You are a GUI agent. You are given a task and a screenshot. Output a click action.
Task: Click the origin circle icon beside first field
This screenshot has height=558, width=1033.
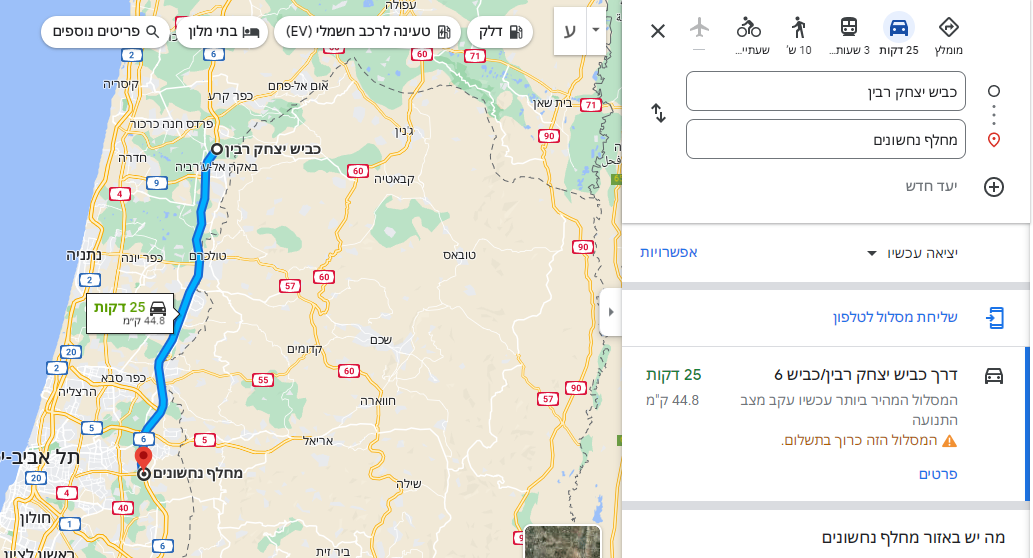(994, 92)
